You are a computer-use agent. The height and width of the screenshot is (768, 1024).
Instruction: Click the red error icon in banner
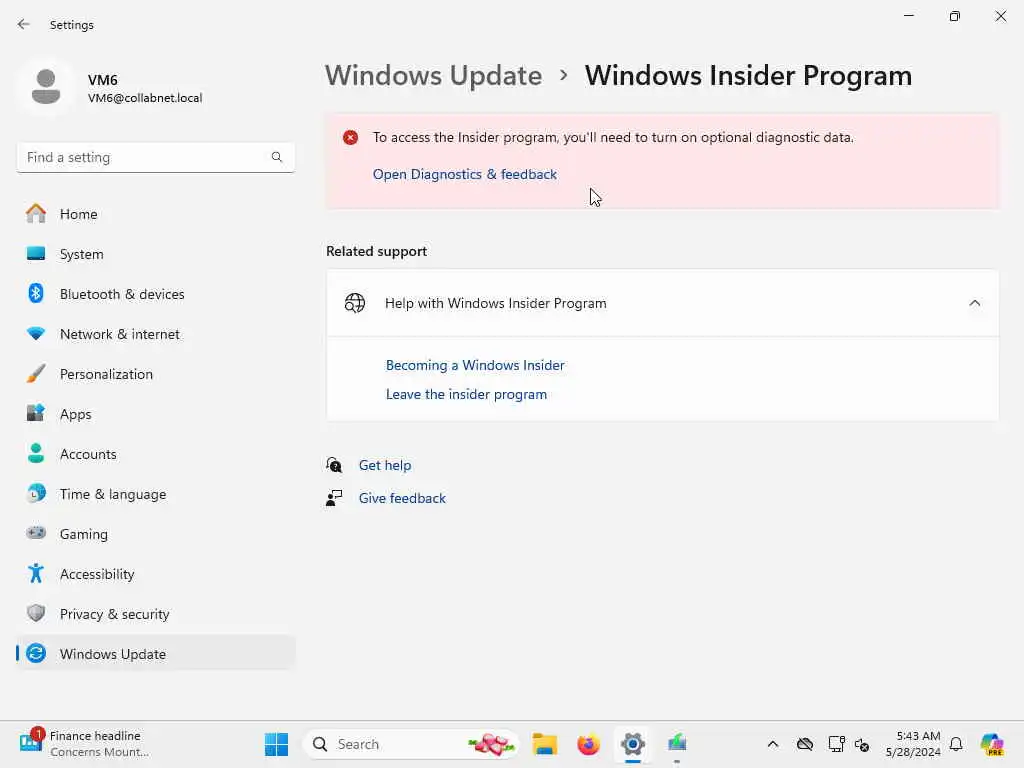click(x=351, y=138)
